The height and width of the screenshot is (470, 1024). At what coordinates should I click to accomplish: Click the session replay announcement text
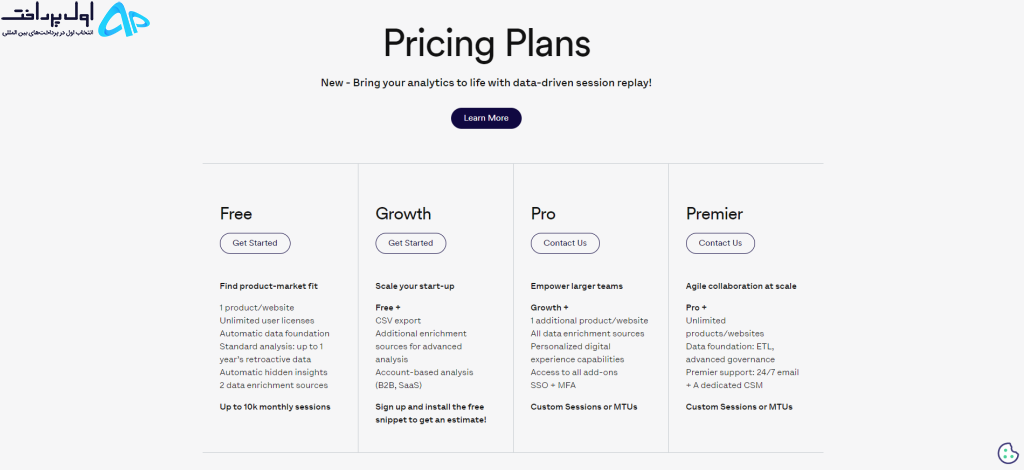[486, 83]
